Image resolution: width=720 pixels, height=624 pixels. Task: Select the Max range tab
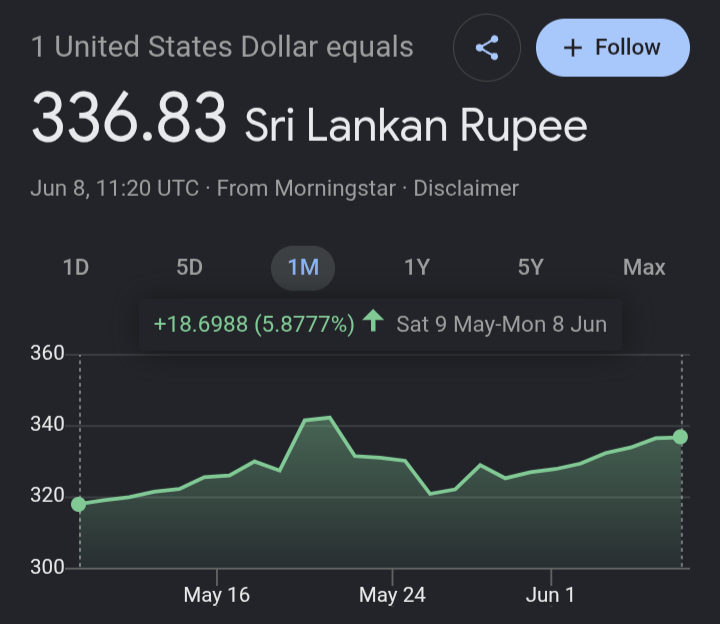(644, 268)
